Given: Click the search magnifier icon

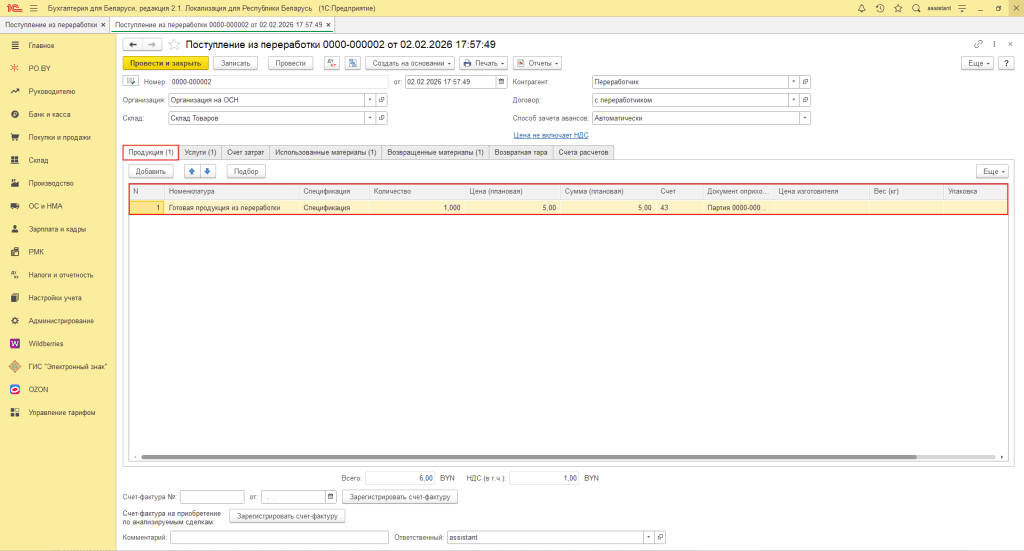Looking at the screenshot, I should tap(917, 8).
